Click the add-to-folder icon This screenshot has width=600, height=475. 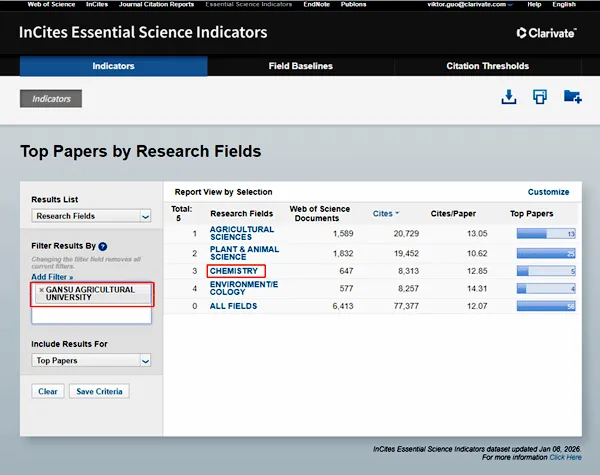tap(572, 97)
